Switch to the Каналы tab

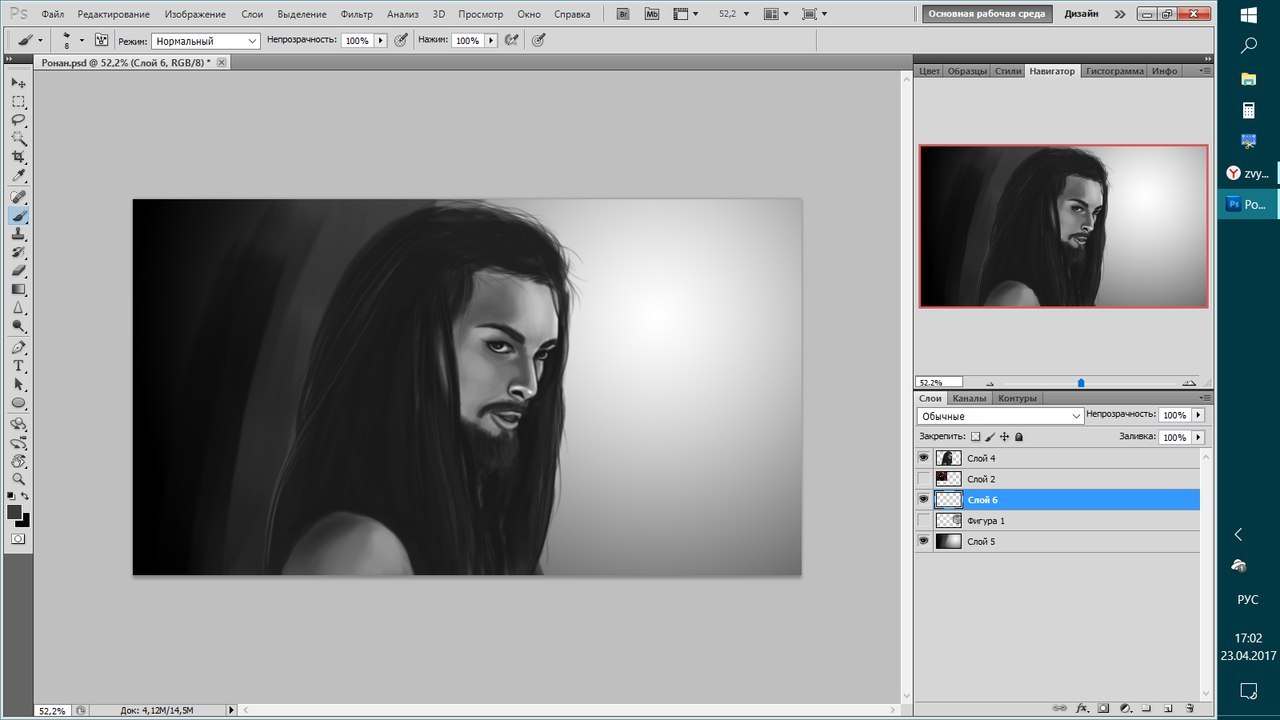point(969,398)
